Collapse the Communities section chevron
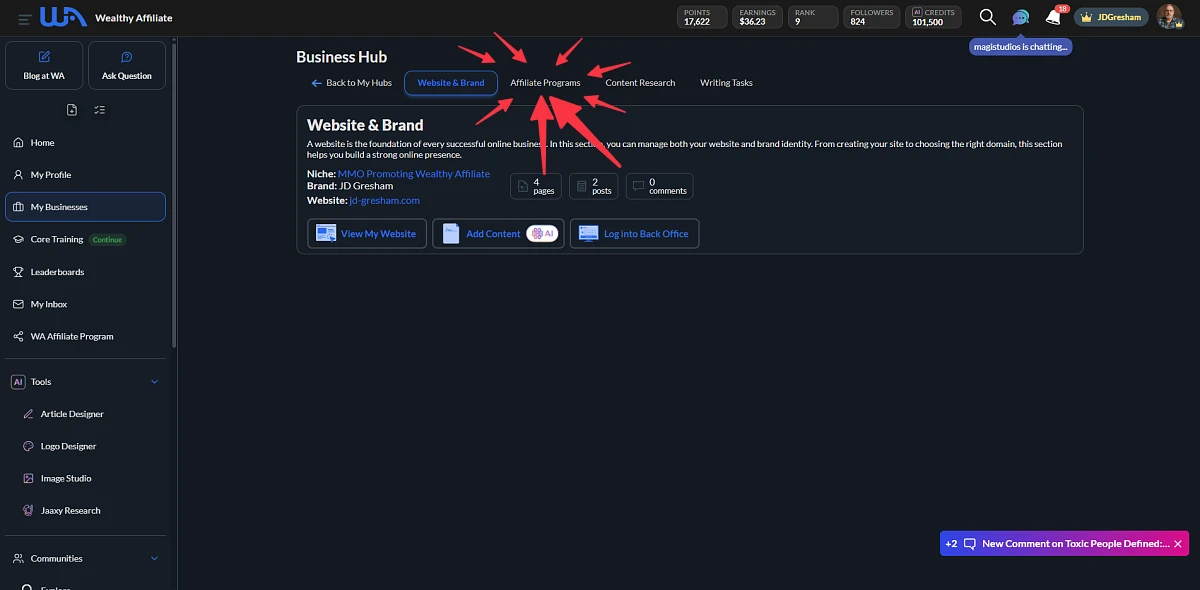This screenshot has width=1200, height=590. pyautogui.click(x=154, y=558)
